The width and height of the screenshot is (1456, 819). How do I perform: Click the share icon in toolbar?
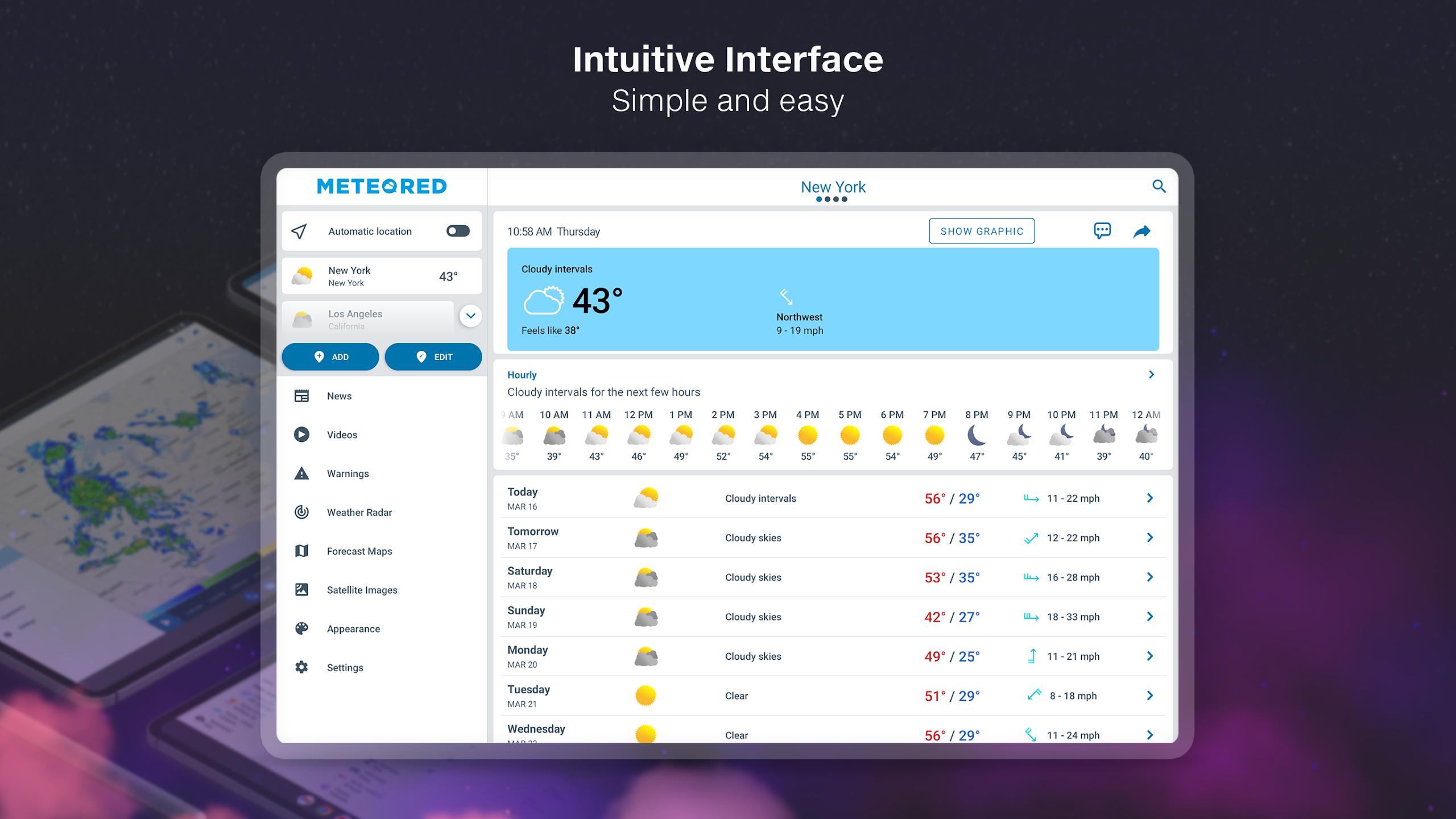pos(1143,230)
